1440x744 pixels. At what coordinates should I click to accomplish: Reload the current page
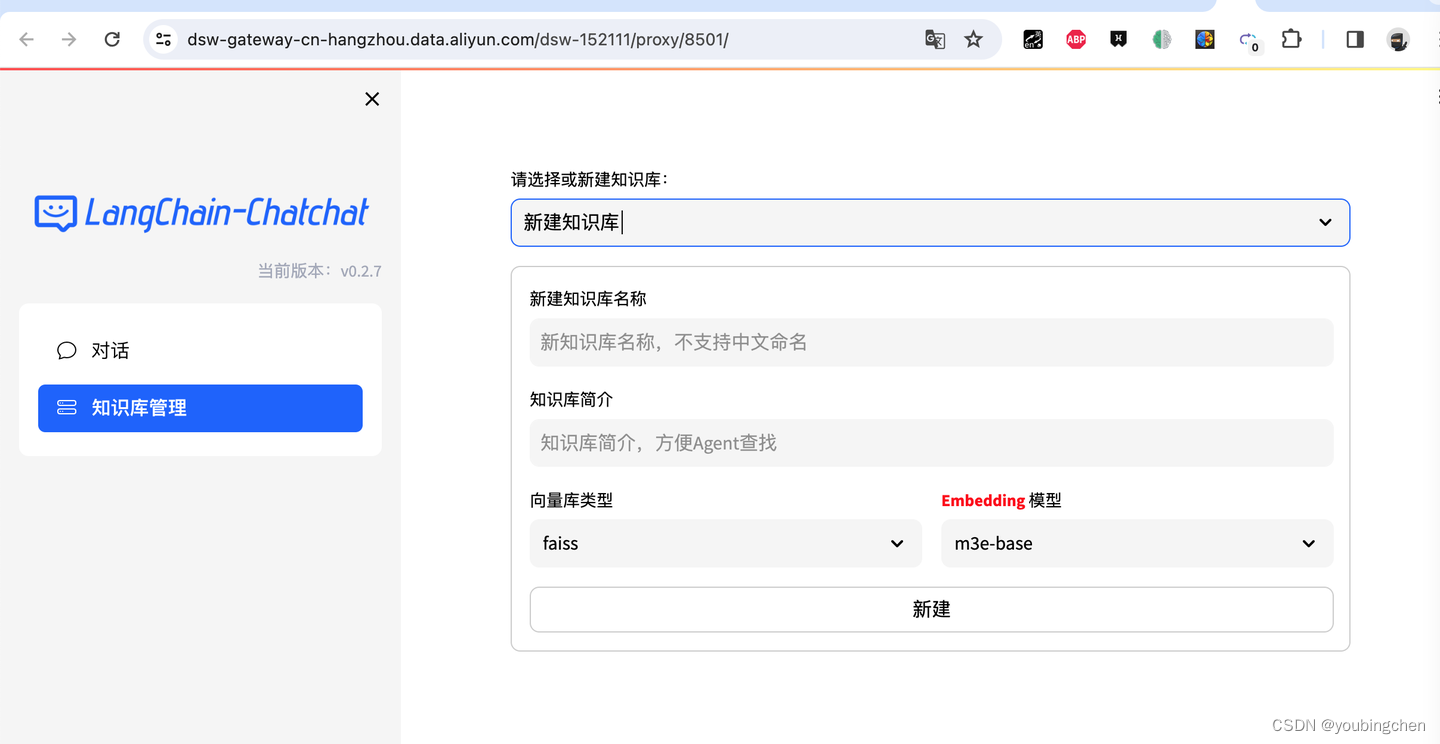(112, 39)
